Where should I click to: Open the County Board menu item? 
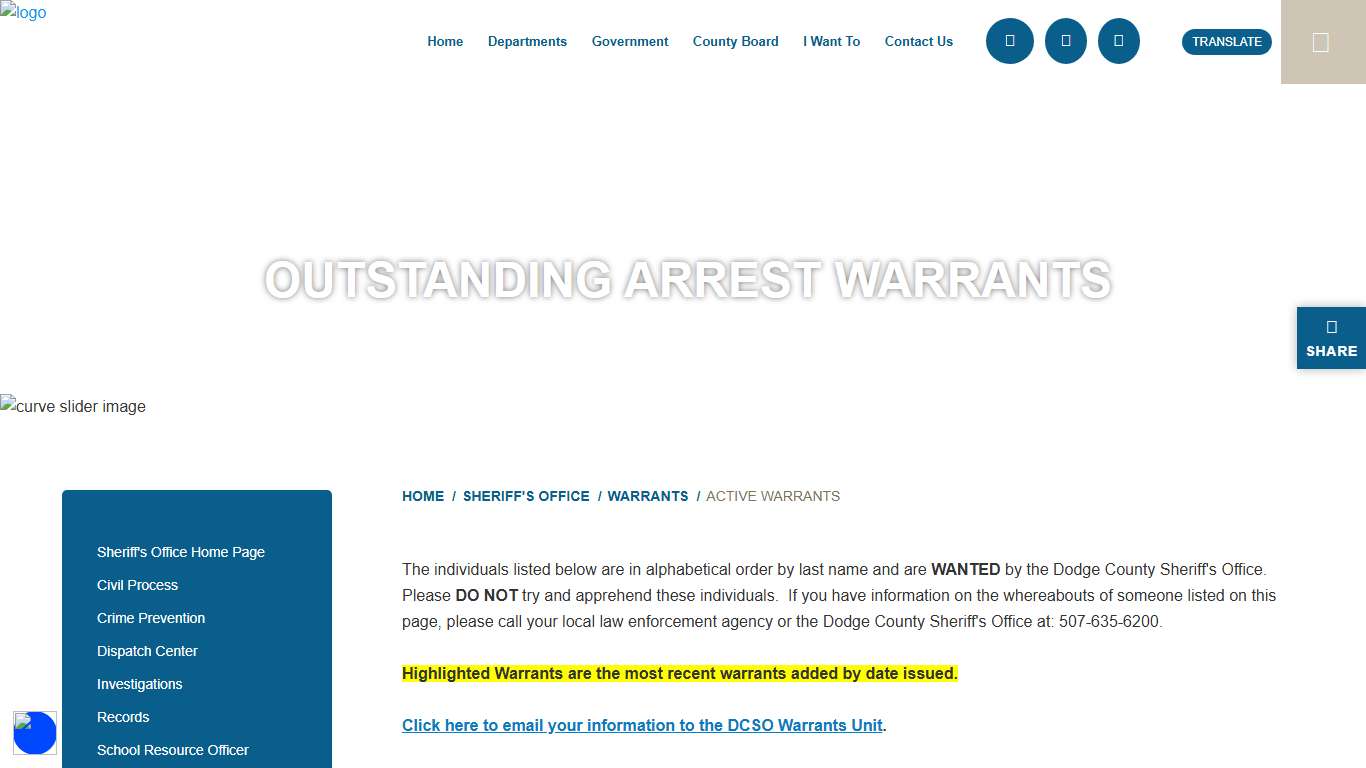[735, 42]
